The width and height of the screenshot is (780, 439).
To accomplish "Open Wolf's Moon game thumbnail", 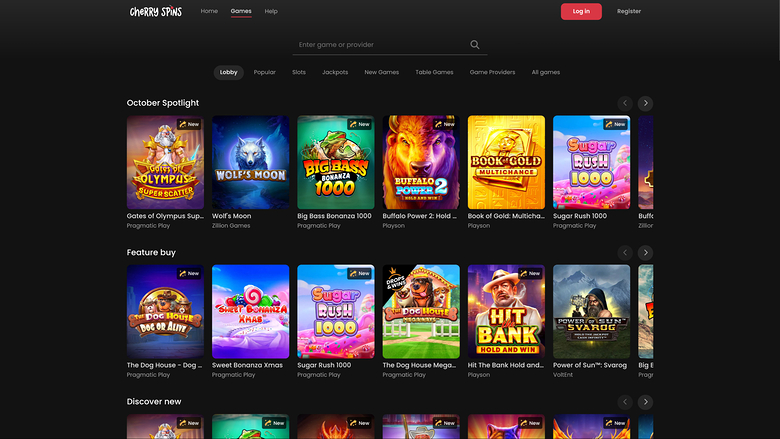I will click(250, 162).
